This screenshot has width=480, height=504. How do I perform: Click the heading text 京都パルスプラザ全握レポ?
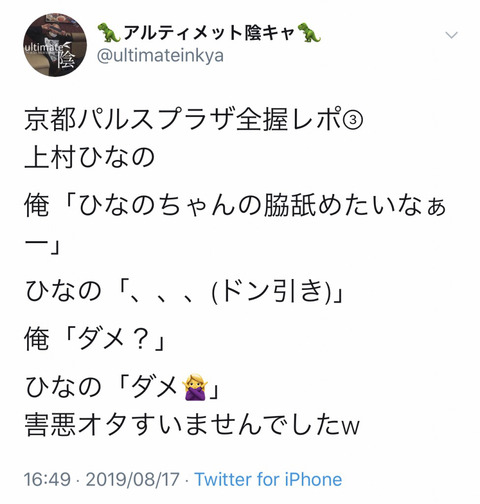tap(183, 119)
